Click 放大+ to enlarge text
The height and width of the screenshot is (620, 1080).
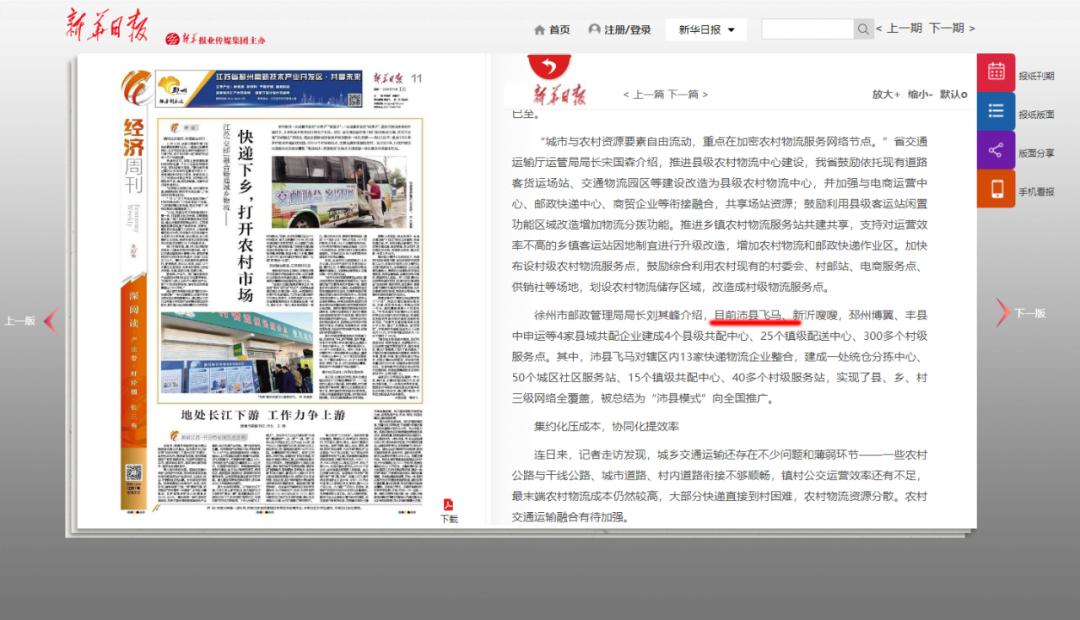tap(886, 94)
